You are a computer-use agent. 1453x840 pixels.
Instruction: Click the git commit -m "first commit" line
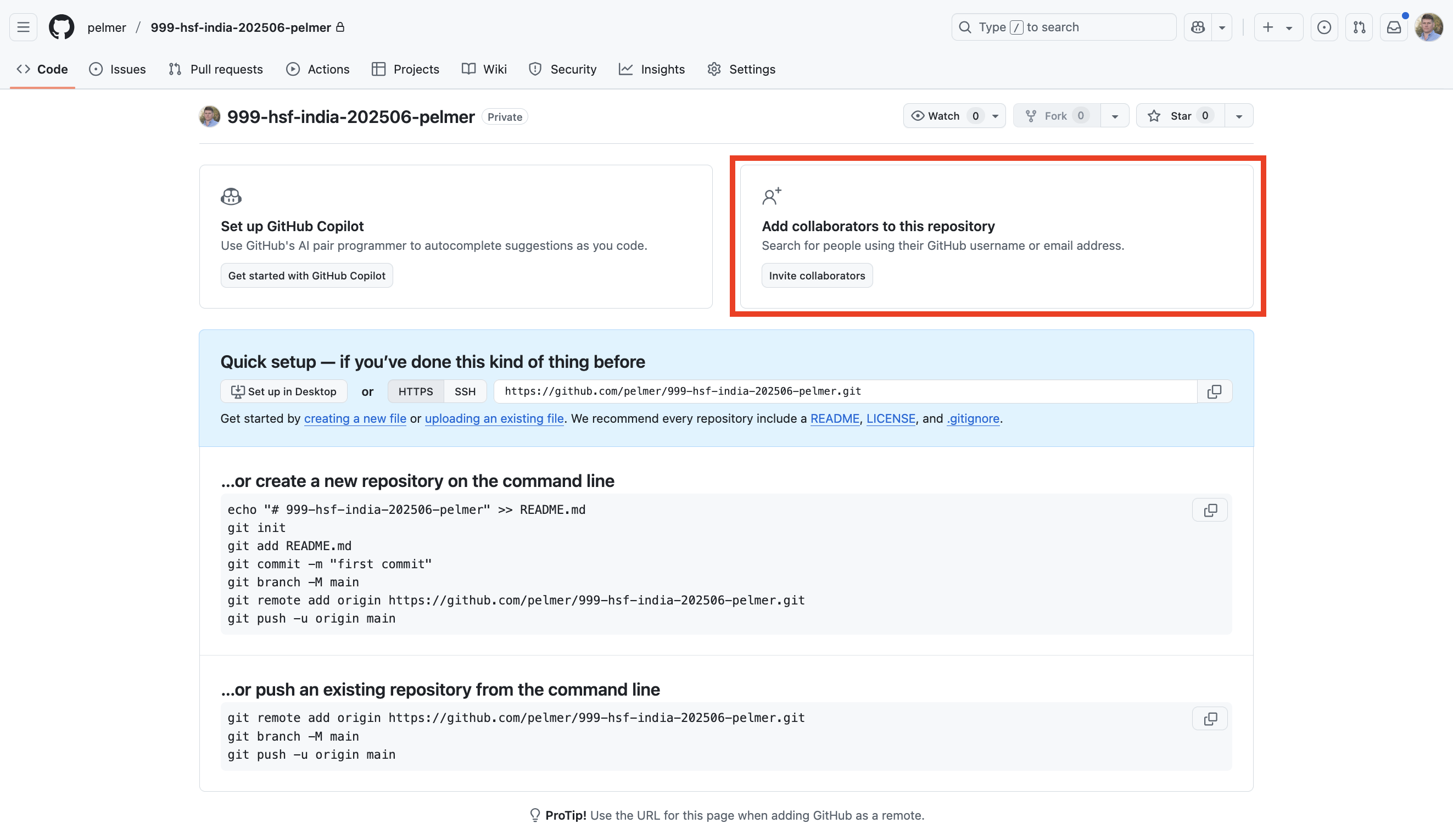(x=329, y=564)
